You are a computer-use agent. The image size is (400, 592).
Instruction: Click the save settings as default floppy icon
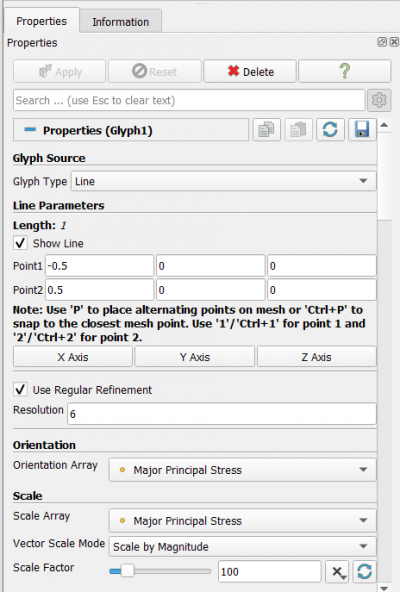point(362,130)
